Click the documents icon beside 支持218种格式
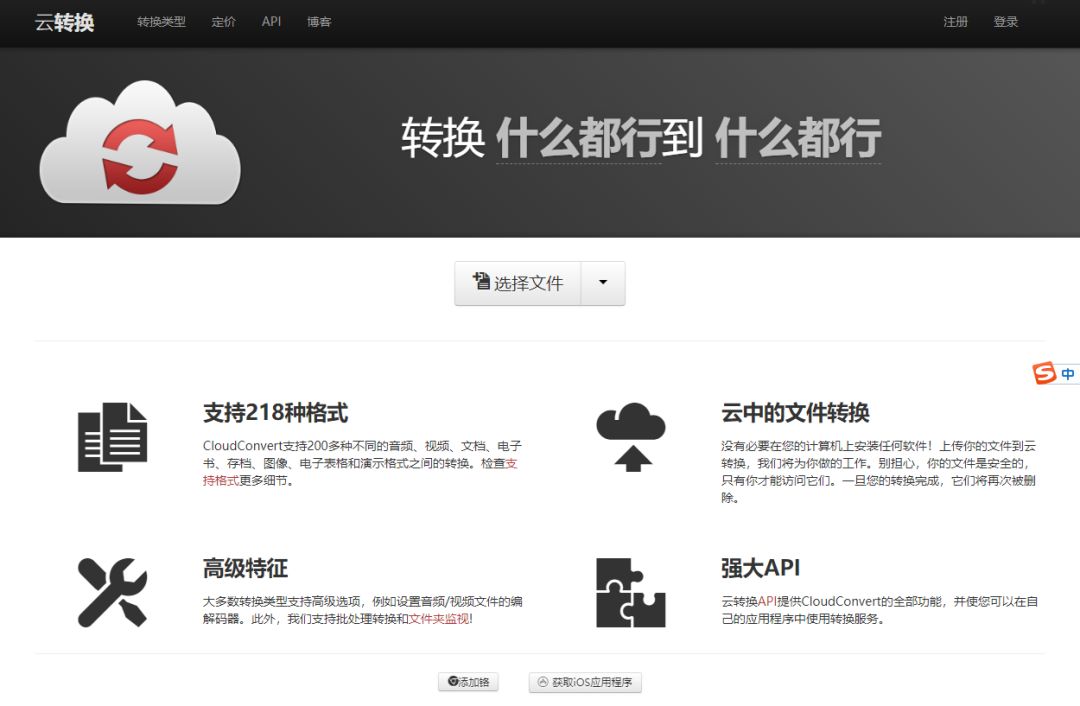The height and width of the screenshot is (706, 1080). (x=112, y=437)
